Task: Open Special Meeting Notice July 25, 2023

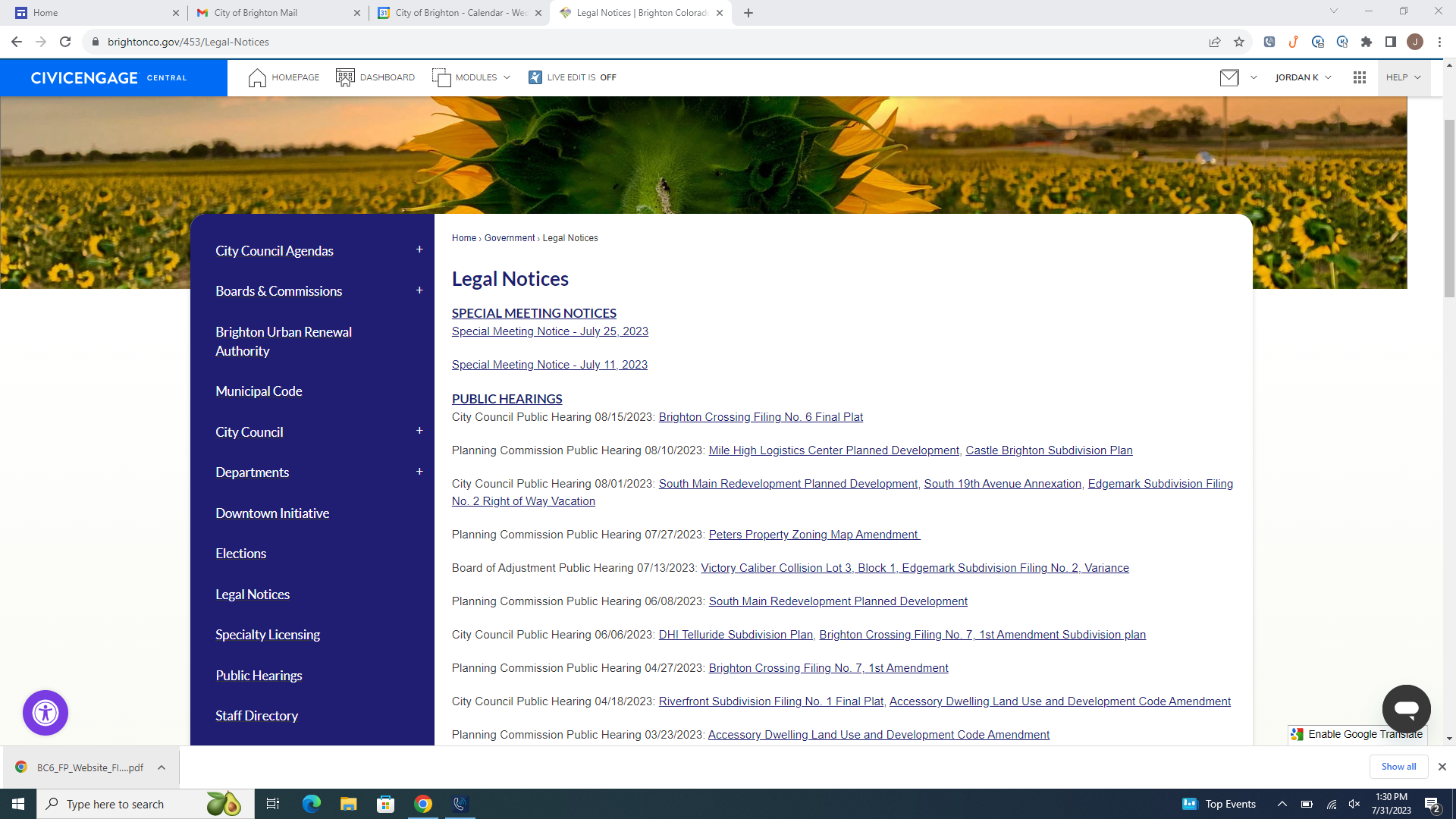Action: click(x=550, y=331)
